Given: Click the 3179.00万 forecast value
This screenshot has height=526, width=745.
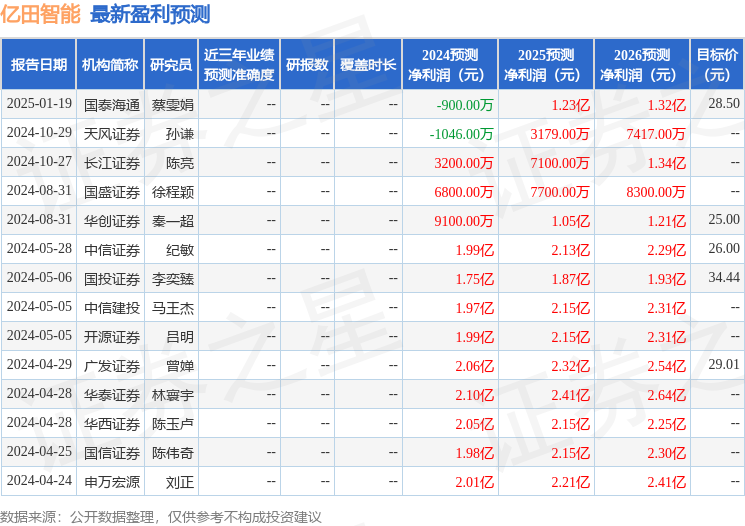Looking at the screenshot, I should click(560, 134).
